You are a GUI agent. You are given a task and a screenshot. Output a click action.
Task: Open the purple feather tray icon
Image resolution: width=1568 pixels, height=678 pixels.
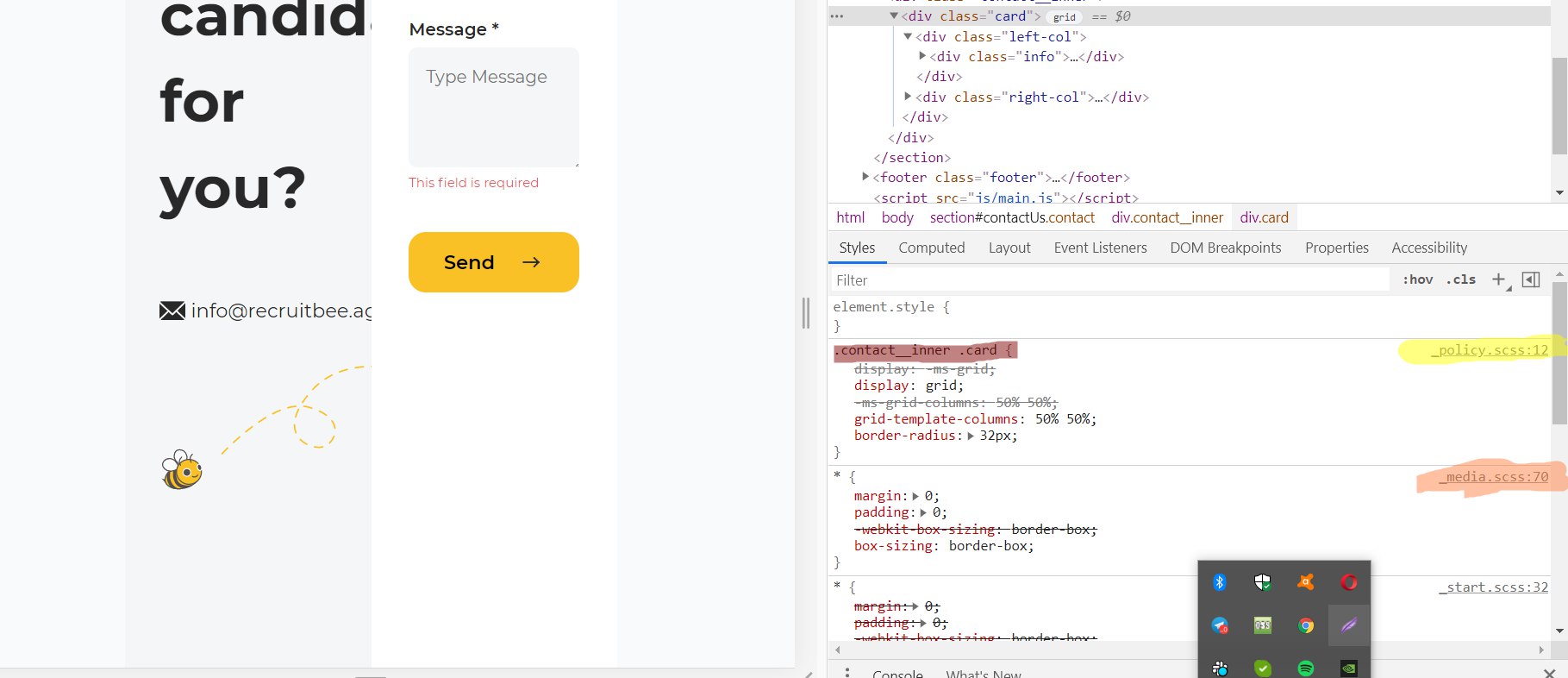[x=1348, y=625]
